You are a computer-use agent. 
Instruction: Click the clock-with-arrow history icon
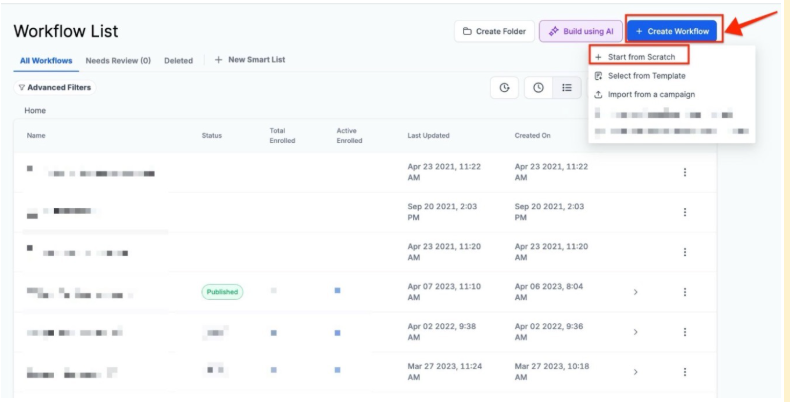(504, 88)
